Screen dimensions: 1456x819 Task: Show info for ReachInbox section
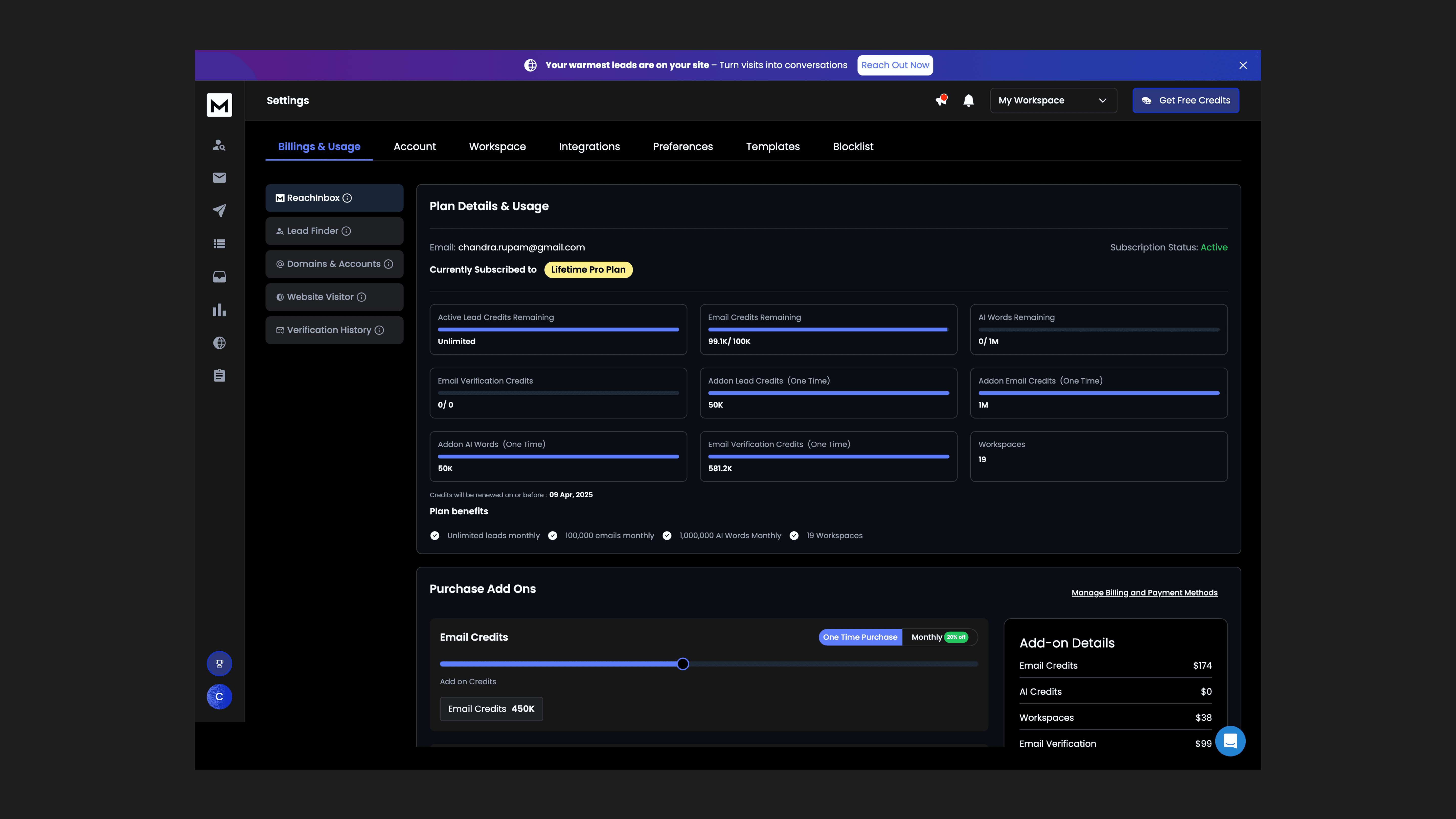tap(348, 198)
